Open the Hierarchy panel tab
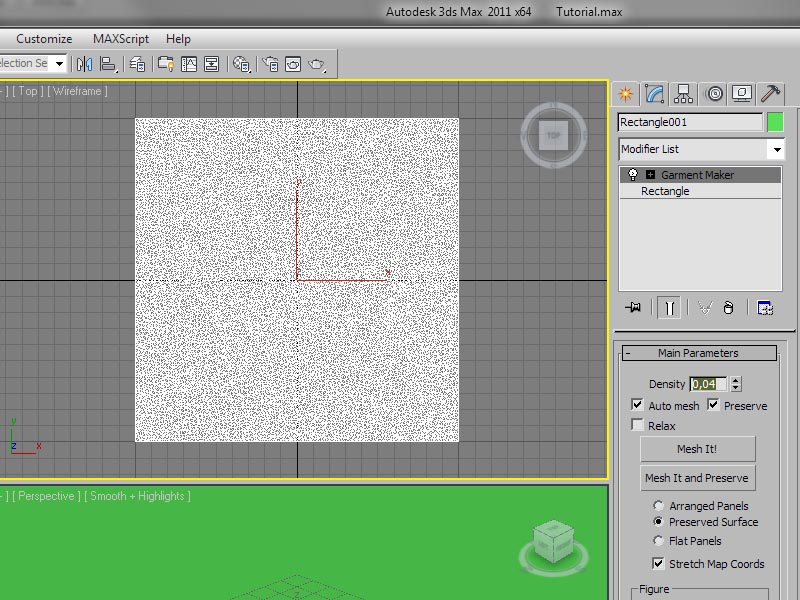 (x=684, y=94)
